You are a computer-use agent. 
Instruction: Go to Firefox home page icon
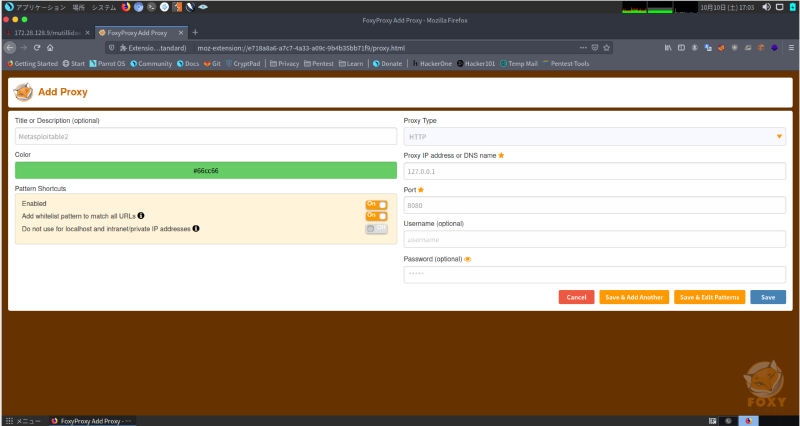pos(51,47)
